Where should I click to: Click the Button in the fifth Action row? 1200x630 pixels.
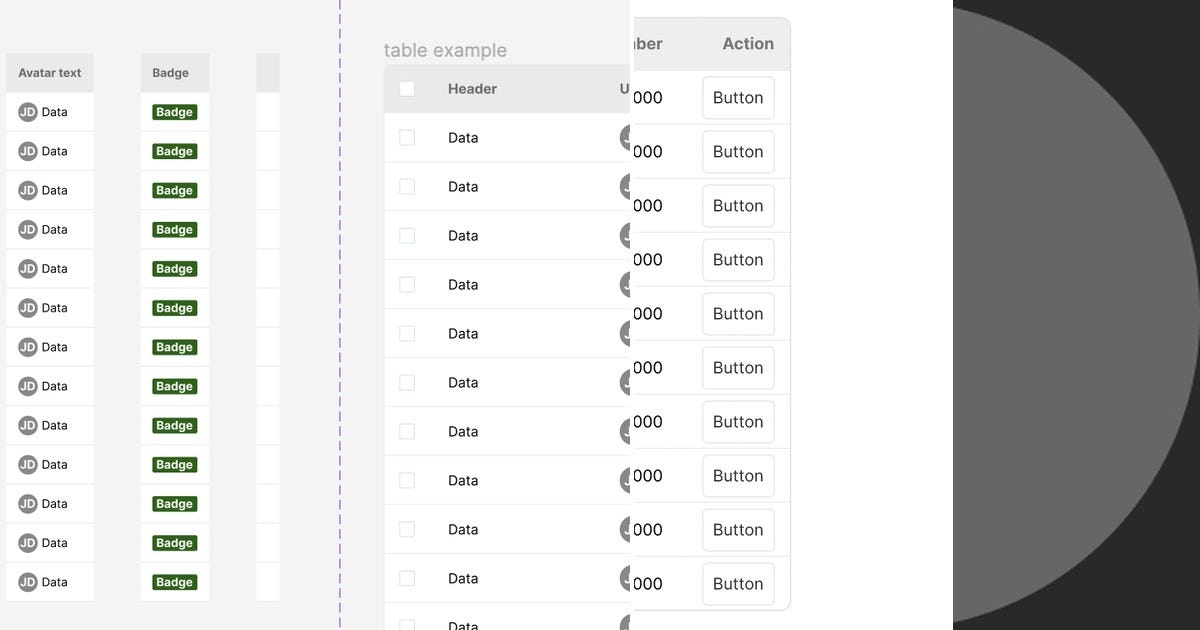click(738, 313)
